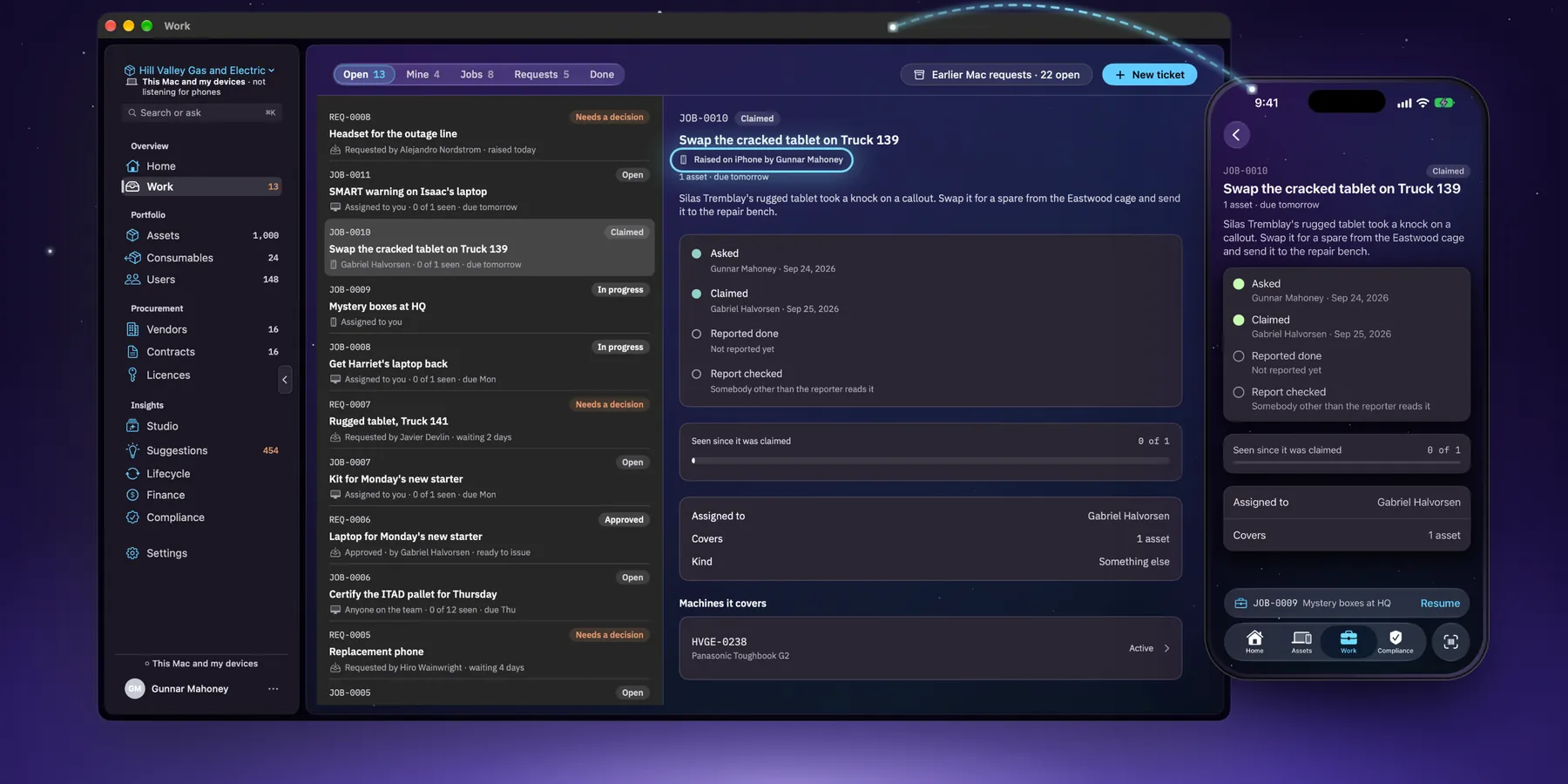The width and height of the screenshot is (1568, 784).
Task: Open the Gunnar Mahoney account menu dots
Action: pyautogui.click(x=274, y=689)
